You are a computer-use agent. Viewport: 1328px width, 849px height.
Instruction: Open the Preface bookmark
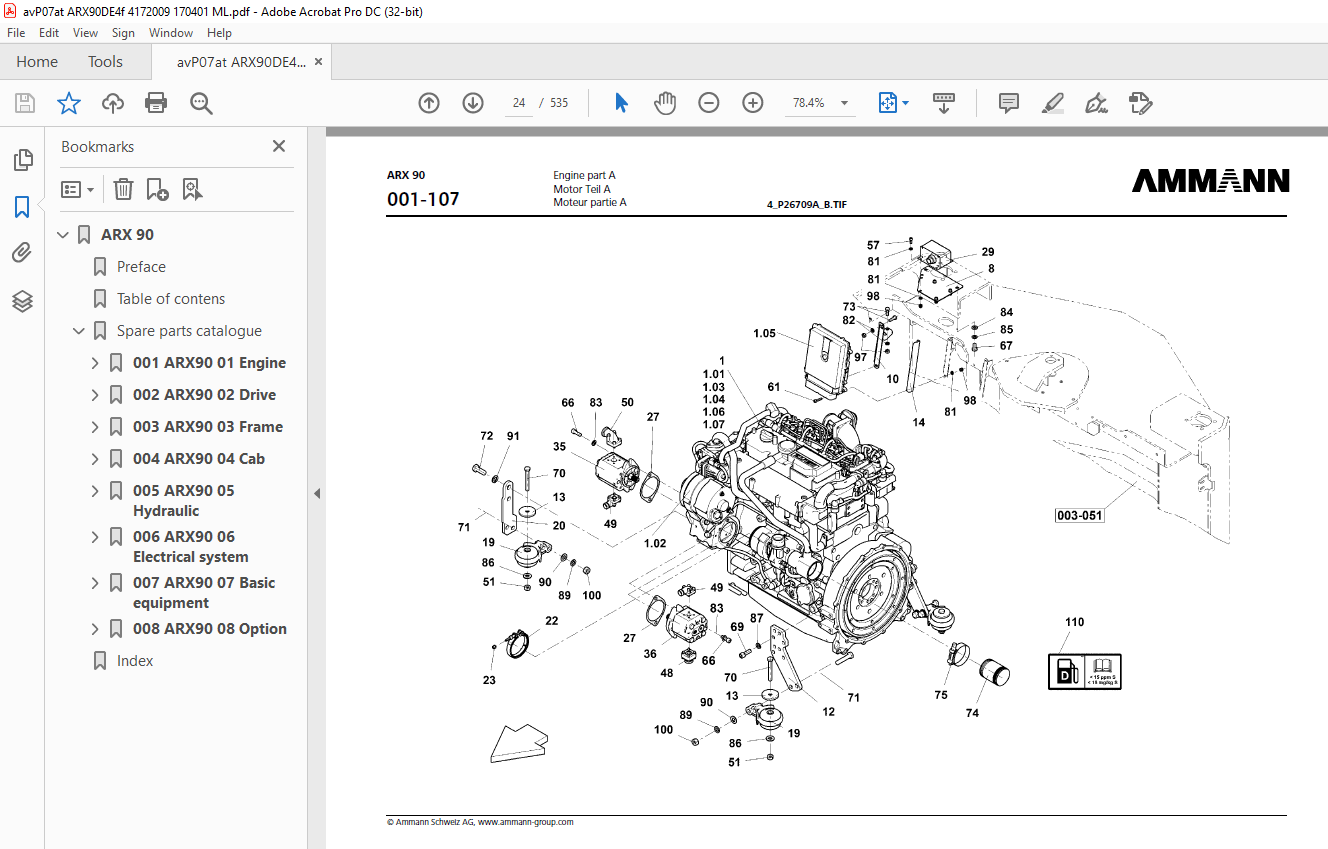pyautogui.click(x=141, y=267)
